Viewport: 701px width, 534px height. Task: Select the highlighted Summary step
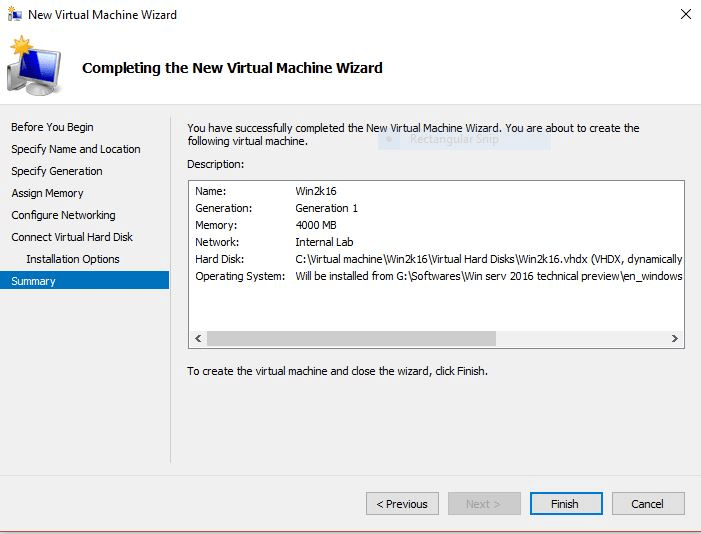34,281
